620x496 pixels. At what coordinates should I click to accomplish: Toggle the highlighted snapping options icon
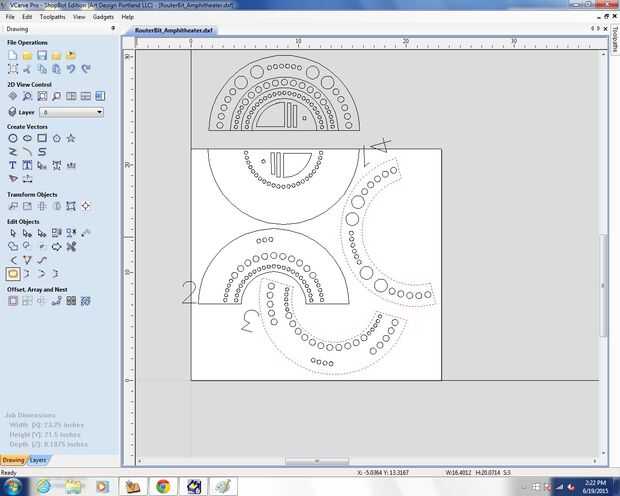[x=100, y=96]
